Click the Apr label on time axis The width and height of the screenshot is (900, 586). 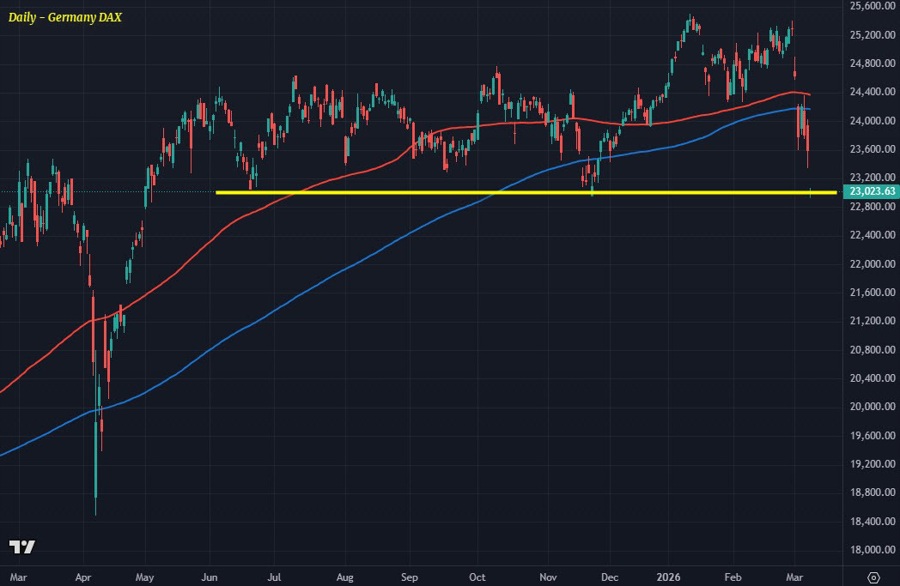click(x=82, y=577)
